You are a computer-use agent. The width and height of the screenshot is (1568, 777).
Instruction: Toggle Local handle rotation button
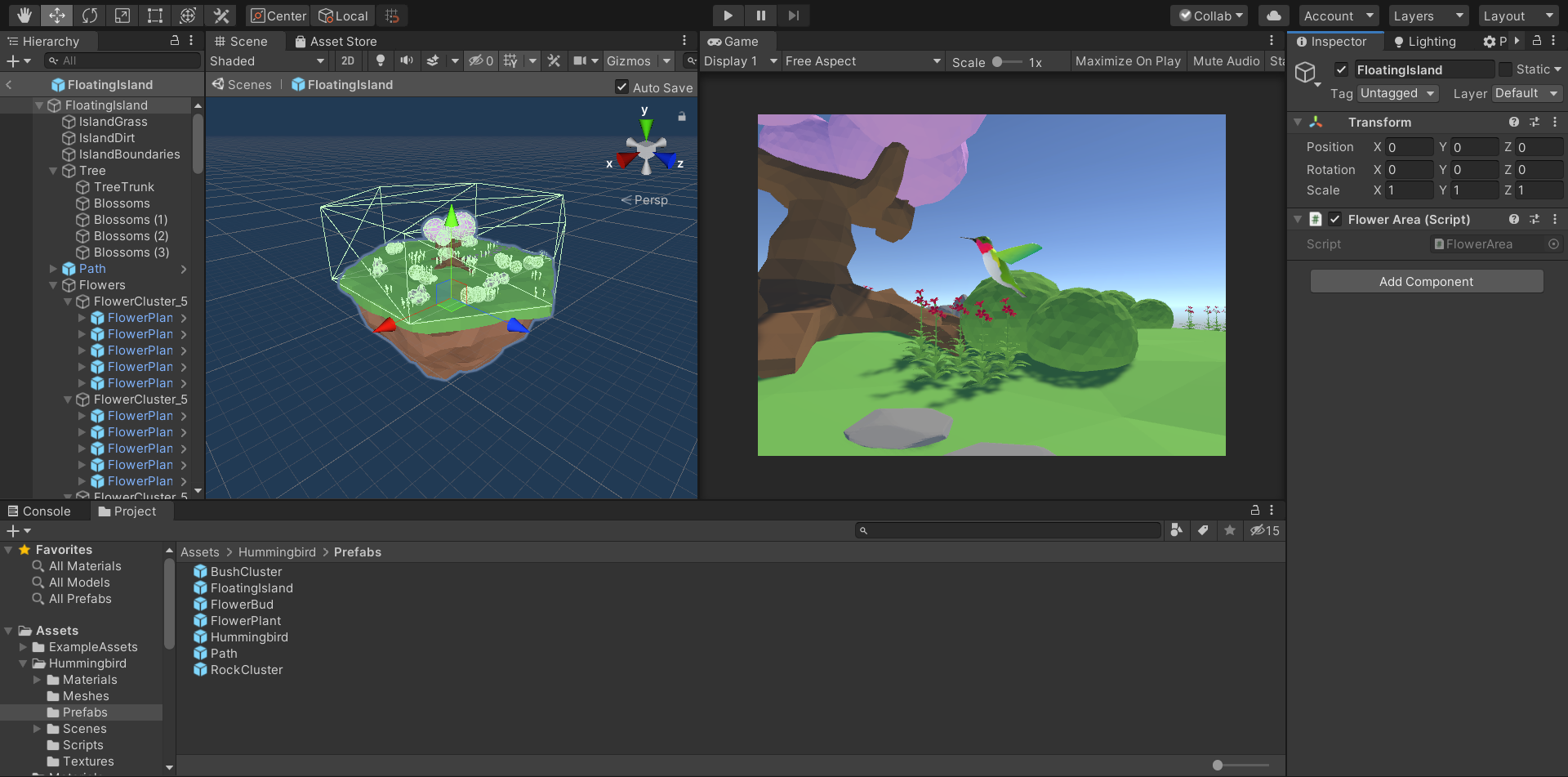click(343, 16)
